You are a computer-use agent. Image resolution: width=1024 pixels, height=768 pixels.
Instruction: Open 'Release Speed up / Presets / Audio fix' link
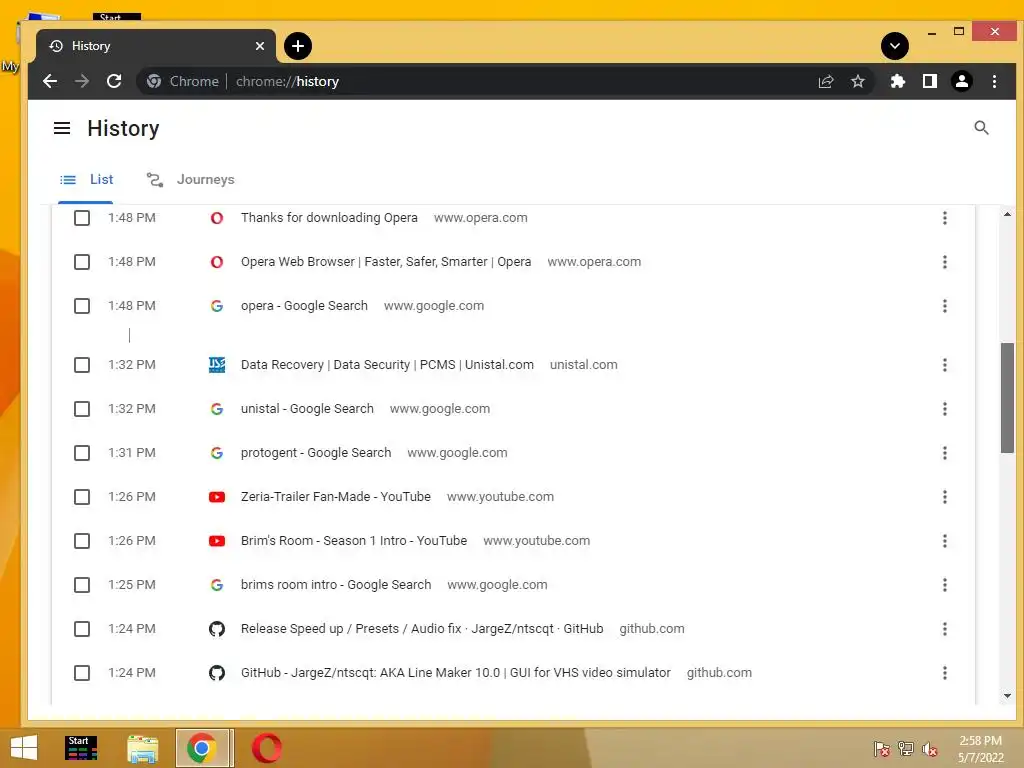coord(422,629)
